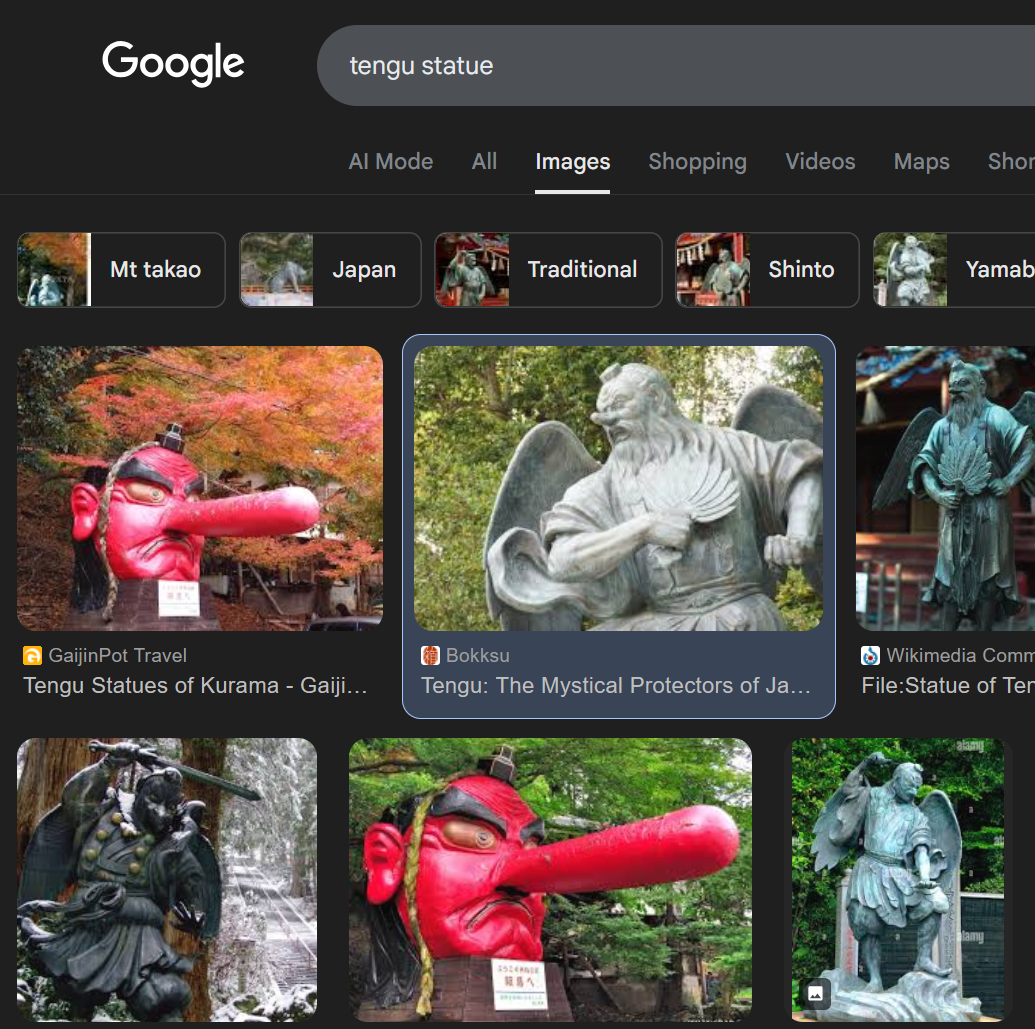Viewport: 1035px width, 1029px height.
Task: Click the tengu statue search field
Action: coord(676,65)
